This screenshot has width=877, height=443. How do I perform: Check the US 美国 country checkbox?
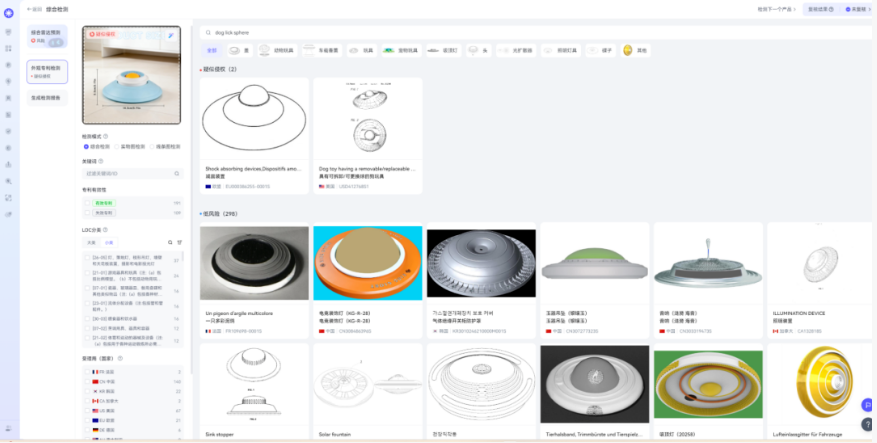87,411
